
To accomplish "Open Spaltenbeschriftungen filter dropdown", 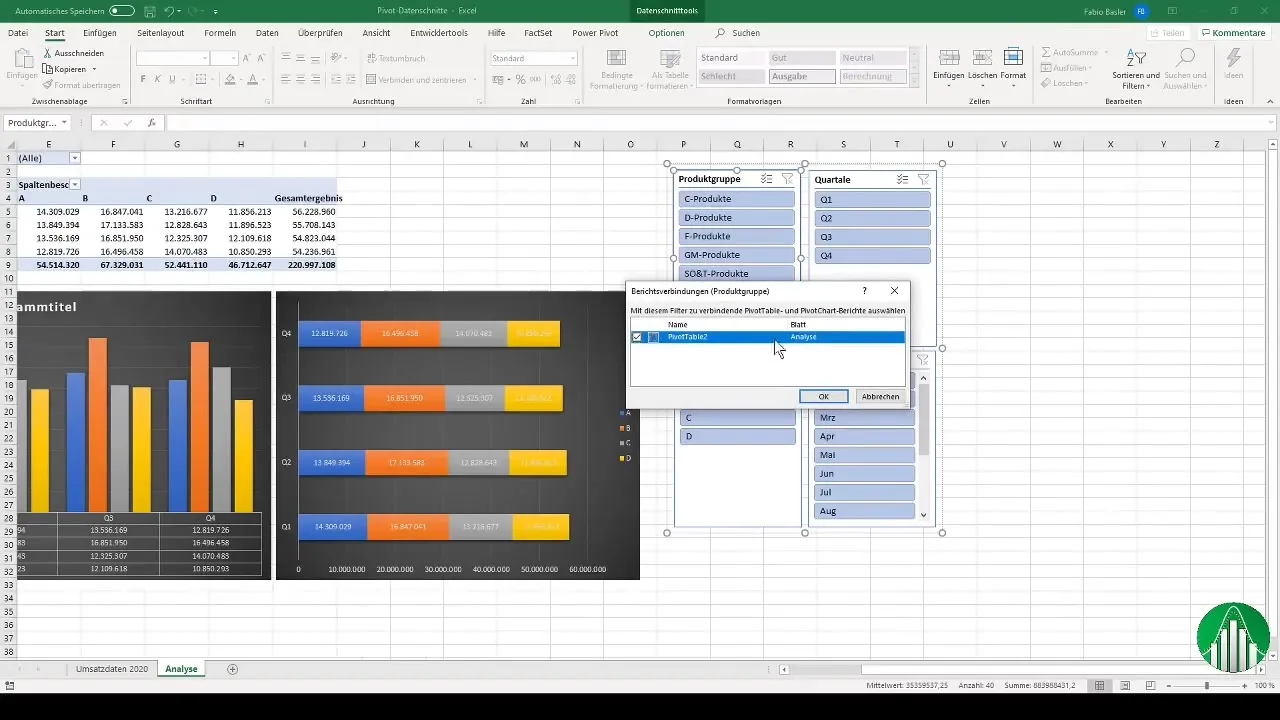I will 74,185.
